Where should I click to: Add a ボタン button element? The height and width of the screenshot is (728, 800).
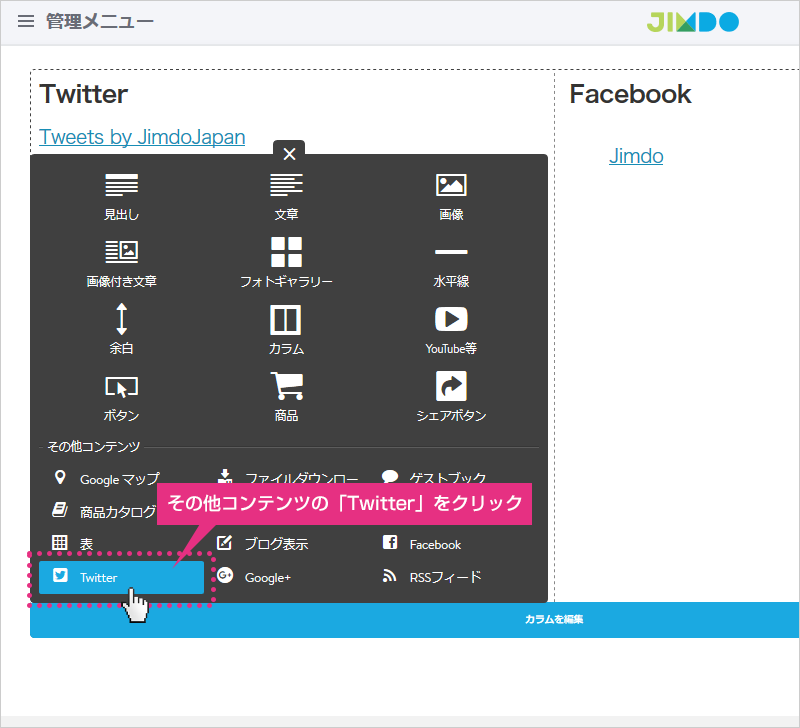[121, 399]
